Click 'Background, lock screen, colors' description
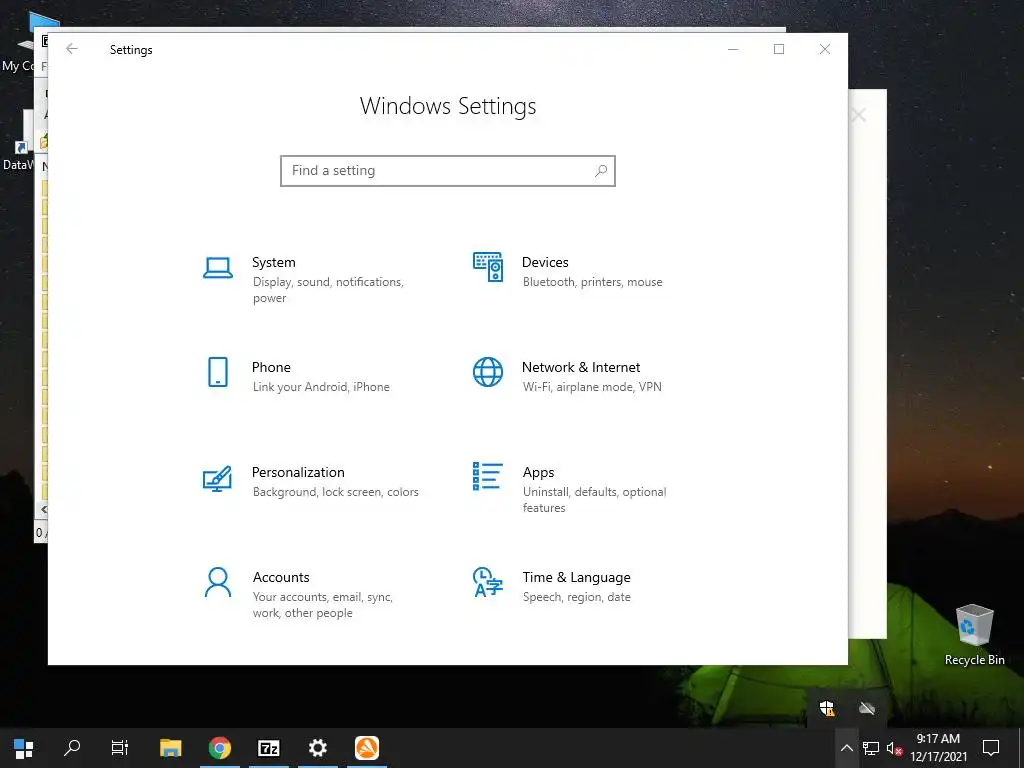Image resolution: width=1024 pixels, height=768 pixels. (x=336, y=492)
